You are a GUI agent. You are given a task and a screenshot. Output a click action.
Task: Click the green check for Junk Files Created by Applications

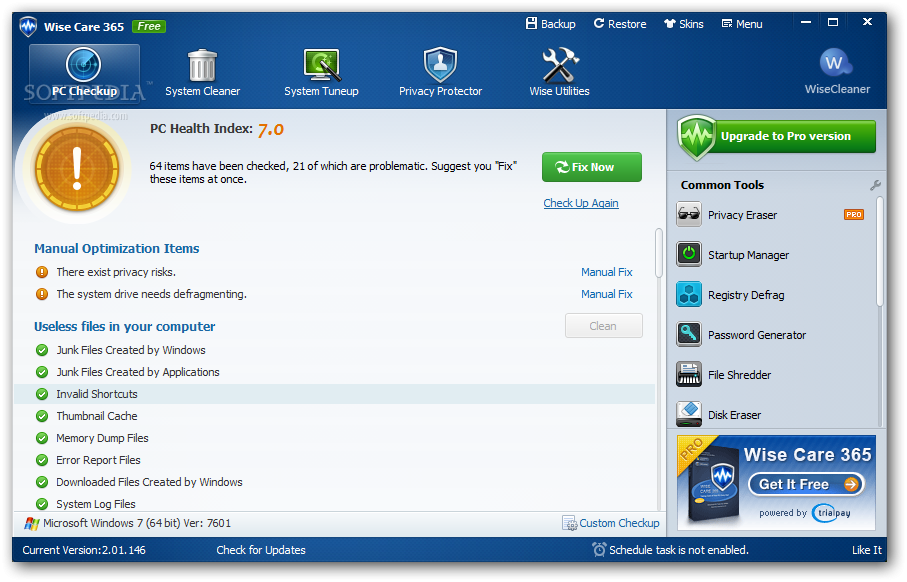[42, 372]
